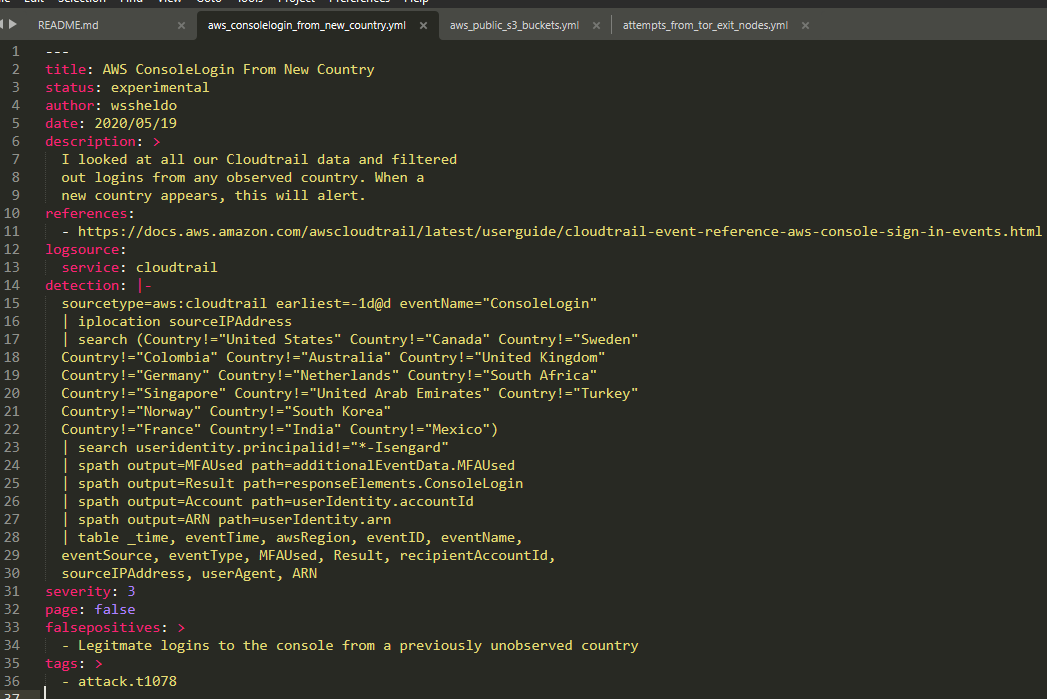Viewport: 1047px width, 699px height.
Task: Click the 'attack.t1078' tag
Action: pos(128,682)
